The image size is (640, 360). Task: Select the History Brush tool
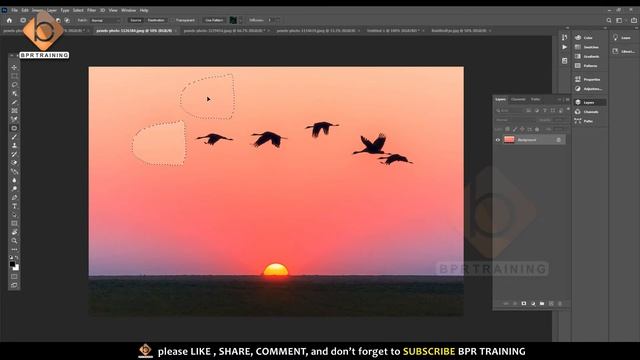(14, 154)
